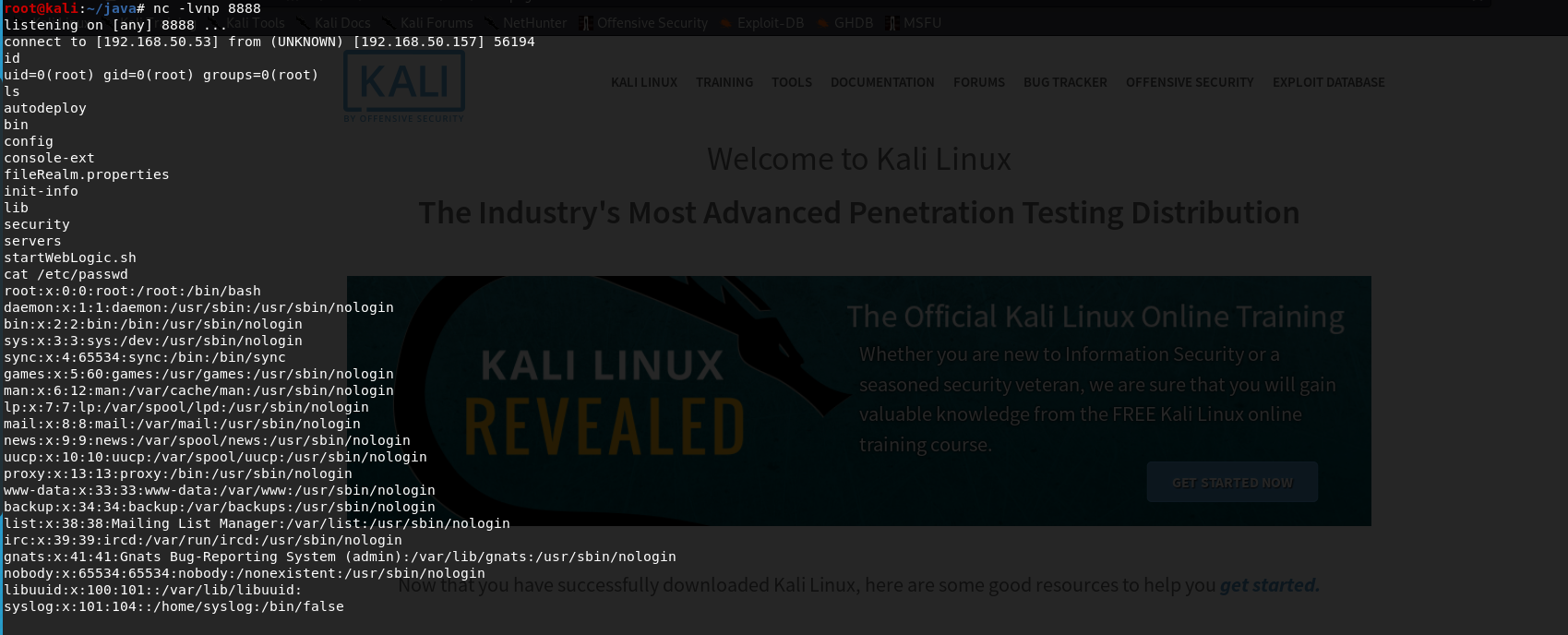Open MSFU bookmark
Viewport: 1568px width, 635px height.
[x=914, y=23]
